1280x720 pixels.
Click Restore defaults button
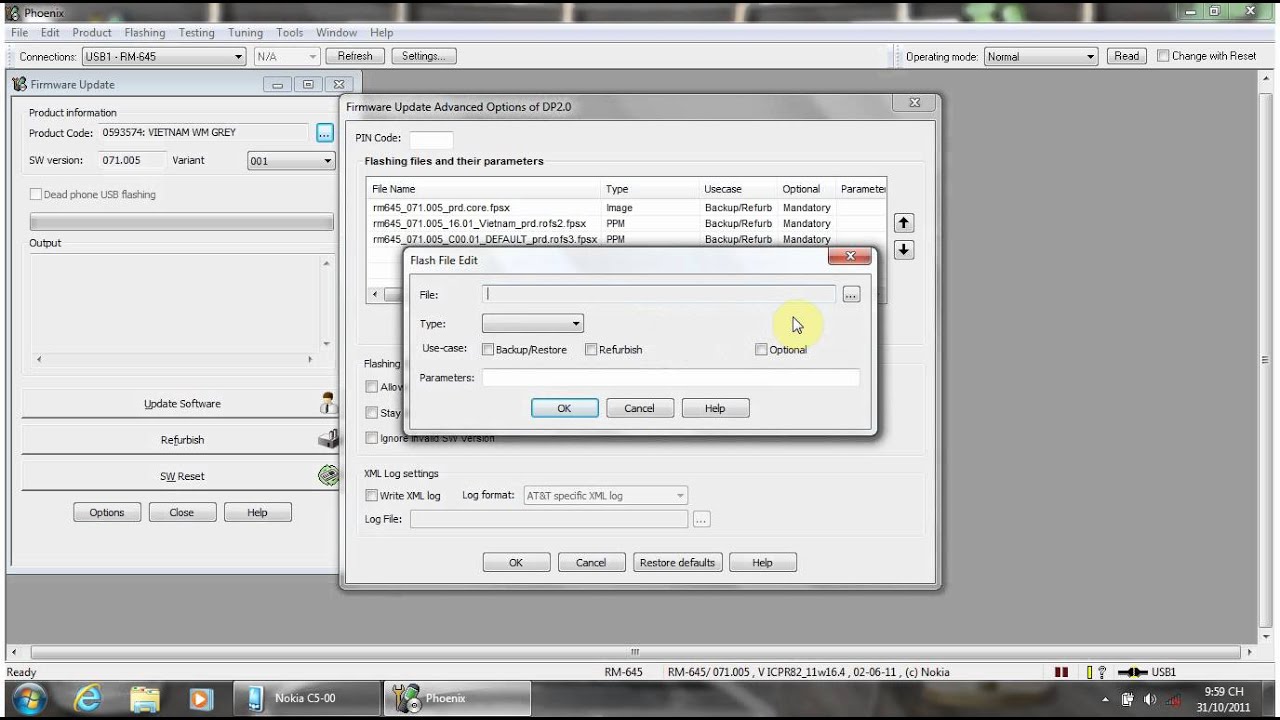coord(677,562)
